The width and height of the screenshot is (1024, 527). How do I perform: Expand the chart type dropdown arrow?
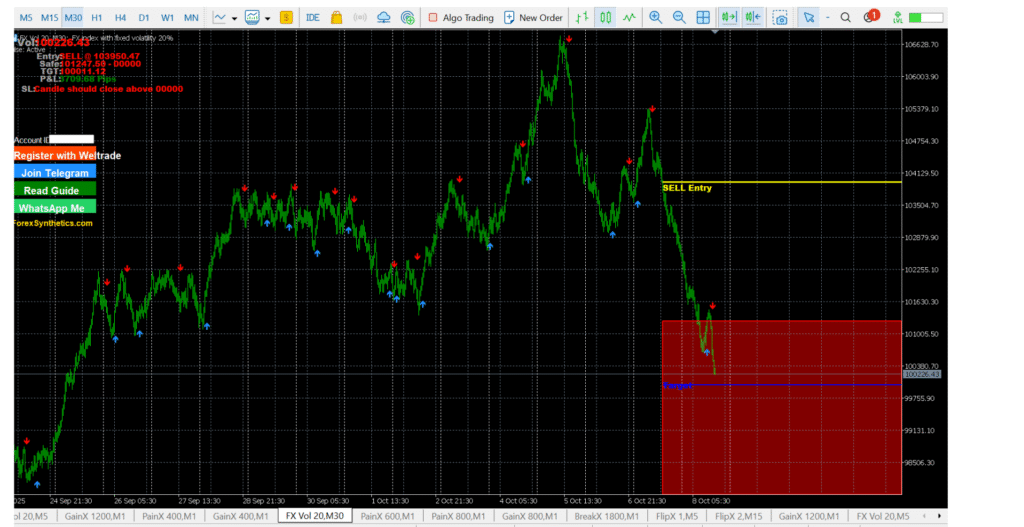click(x=234, y=17)
